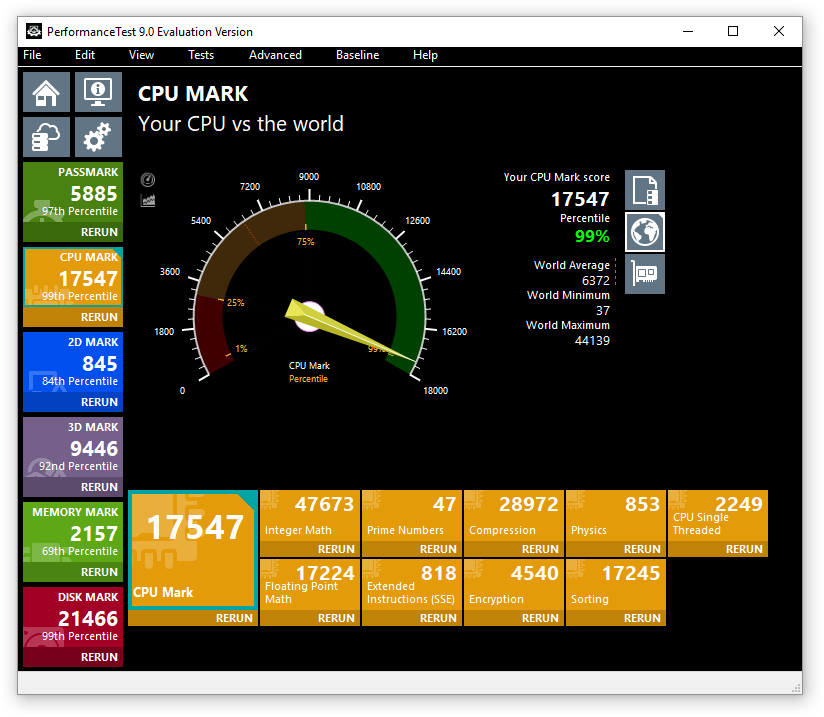Select the Memory Mark 2157 tile
This screenshot has width=824, height=717.
73,533
